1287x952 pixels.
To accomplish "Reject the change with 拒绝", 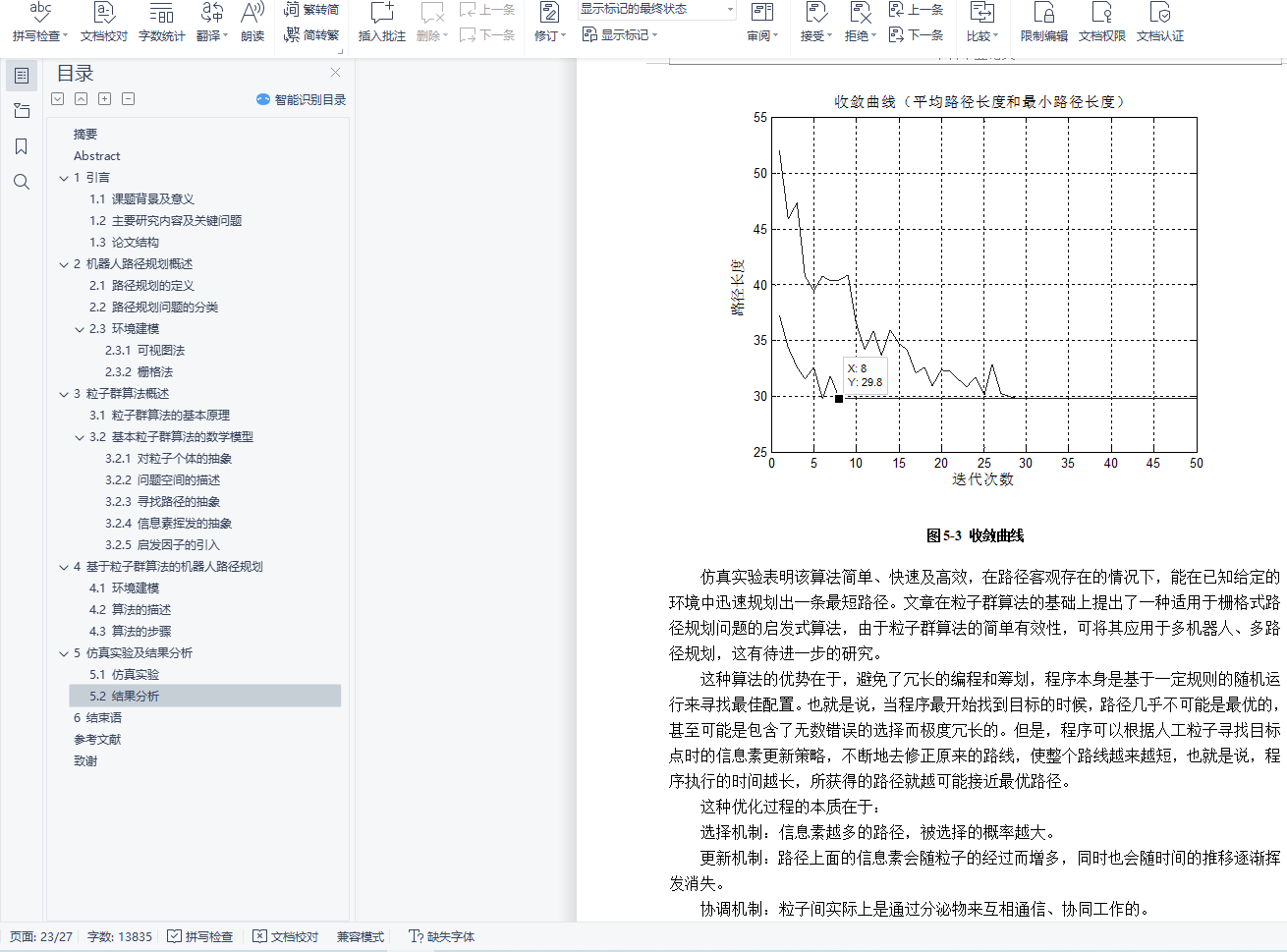I will click(x=860, y=22).
